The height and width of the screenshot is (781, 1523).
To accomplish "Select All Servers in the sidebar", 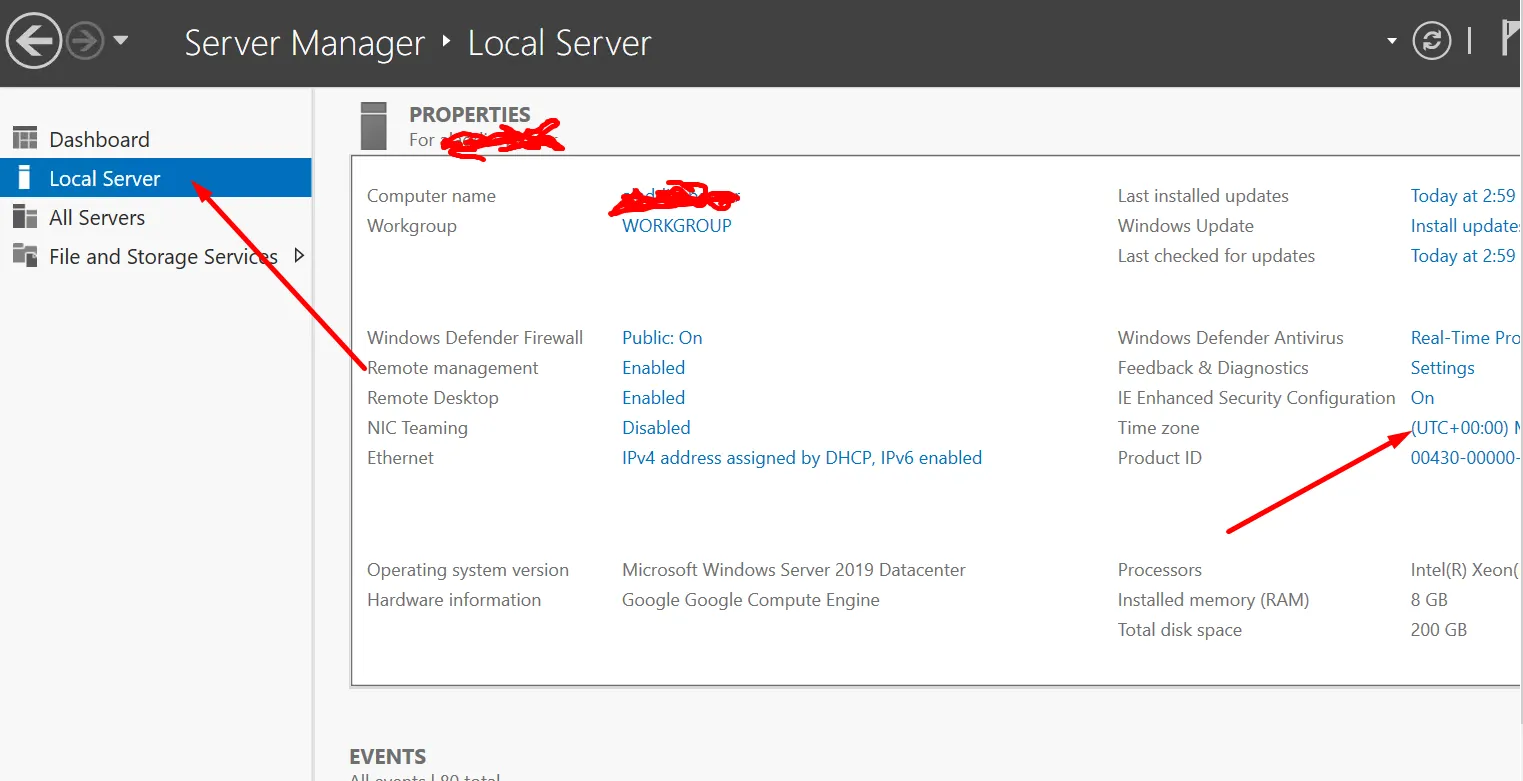I will tap(97, 218).
